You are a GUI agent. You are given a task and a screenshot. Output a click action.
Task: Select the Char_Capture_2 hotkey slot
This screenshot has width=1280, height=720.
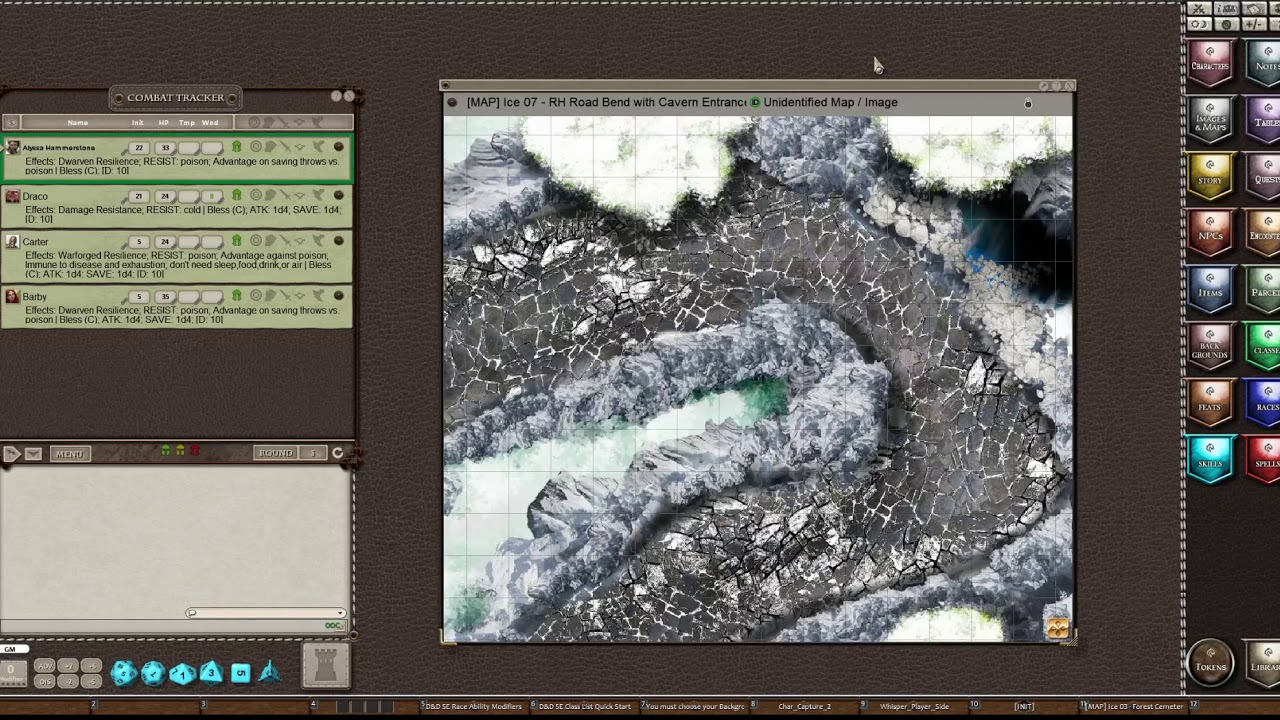tap(804, 706)
